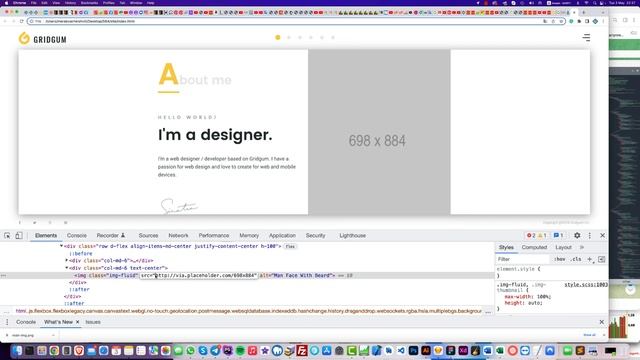
Task: Open the Lighthouse tab
Action: [x=353, y=236]
